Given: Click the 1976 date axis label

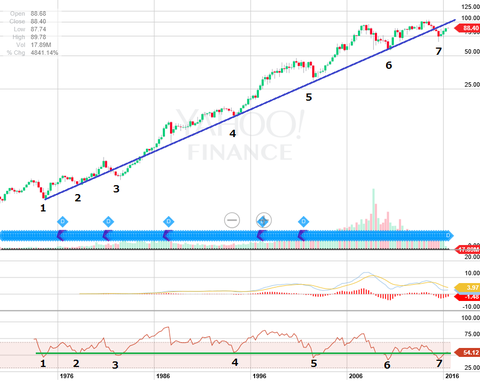Looking at the screenshot, I should pos(67,376).
